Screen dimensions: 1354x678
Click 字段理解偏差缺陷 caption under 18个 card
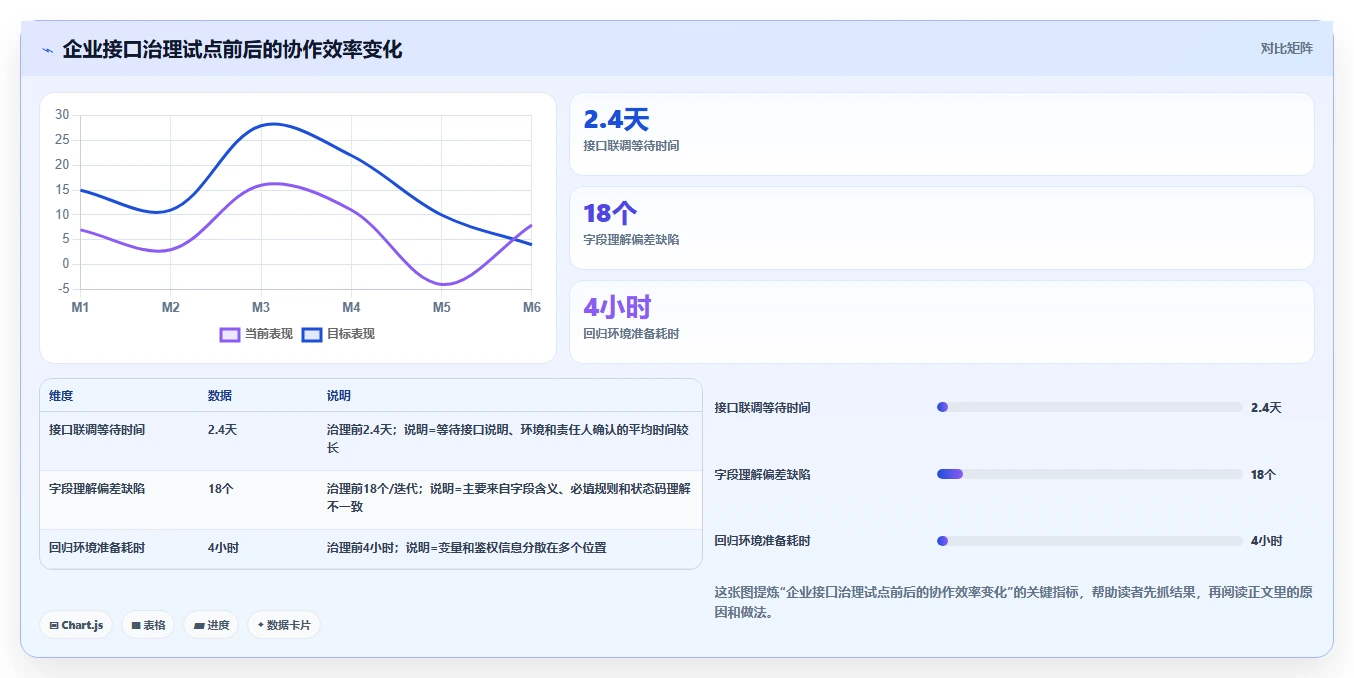(631, 240)
